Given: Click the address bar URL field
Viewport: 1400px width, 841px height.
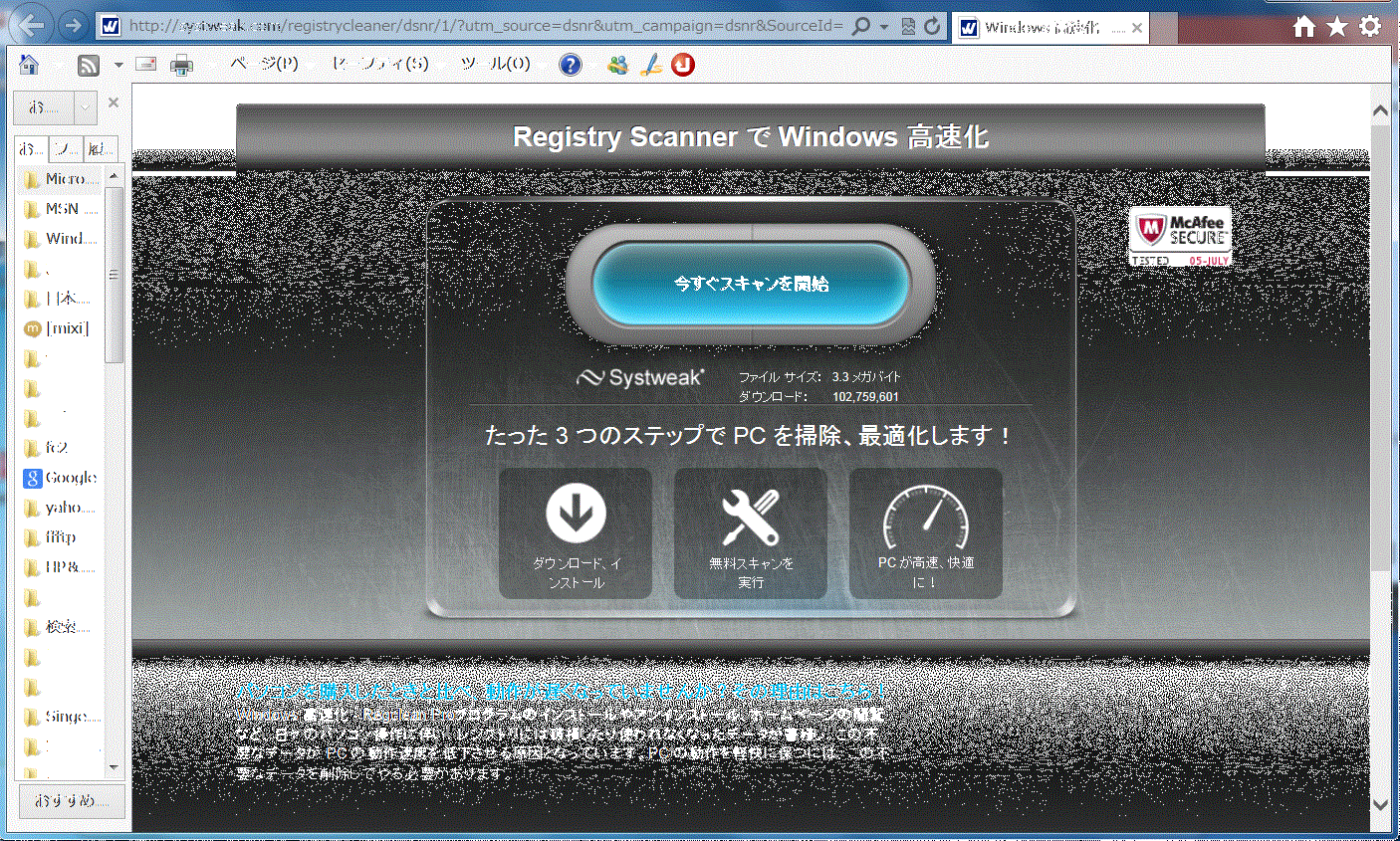Looking at the screenshot, I should (x=486, y=26).
